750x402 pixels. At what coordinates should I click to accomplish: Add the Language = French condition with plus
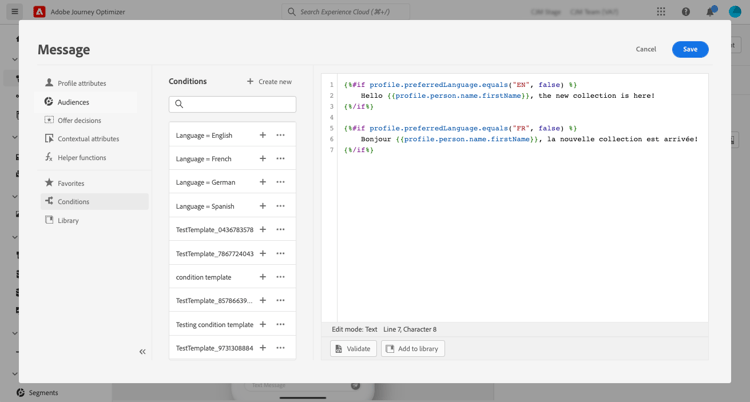pos(263,159)
